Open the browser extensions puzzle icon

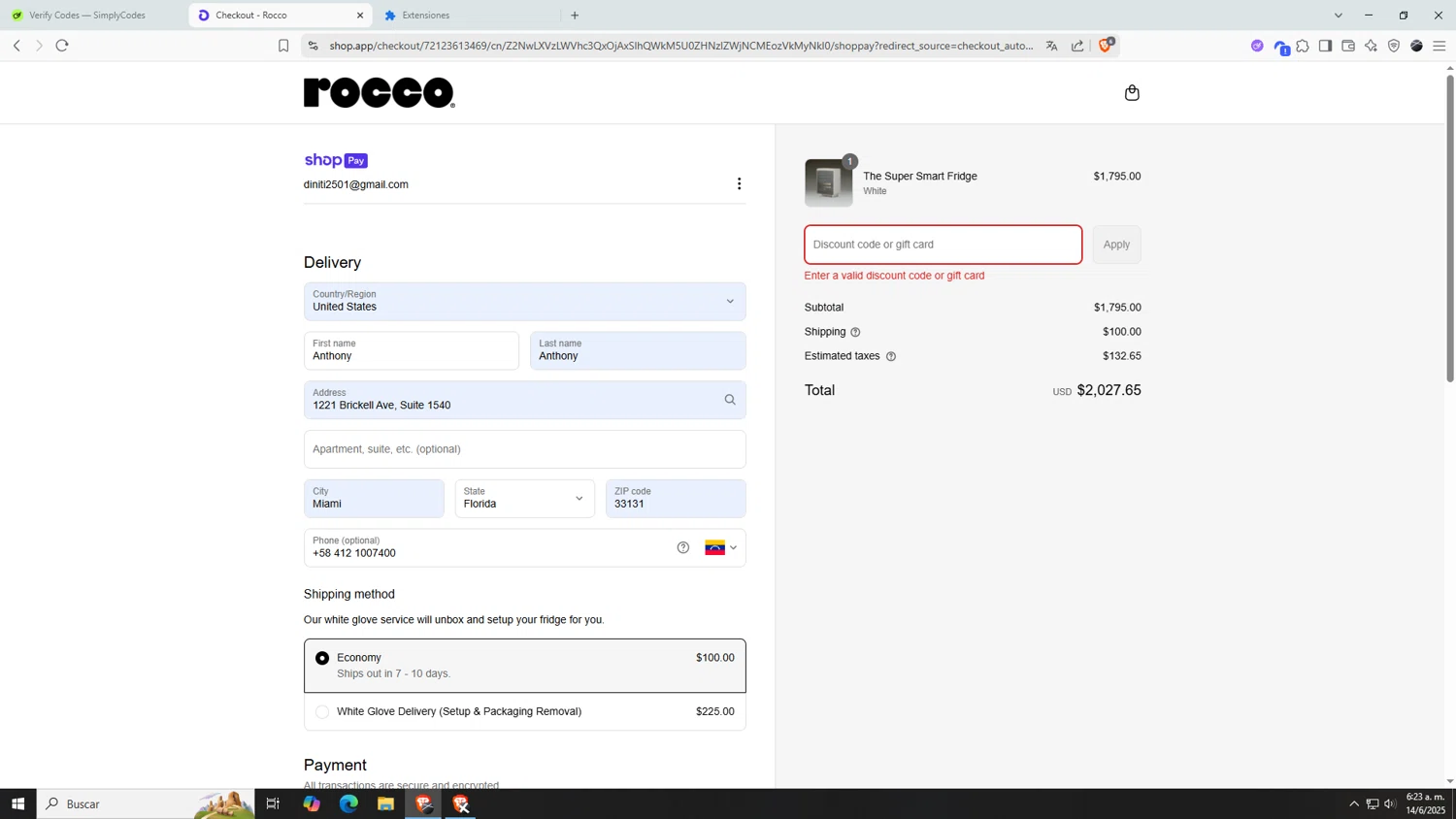pyautogui.click(x=1303, y=46)
